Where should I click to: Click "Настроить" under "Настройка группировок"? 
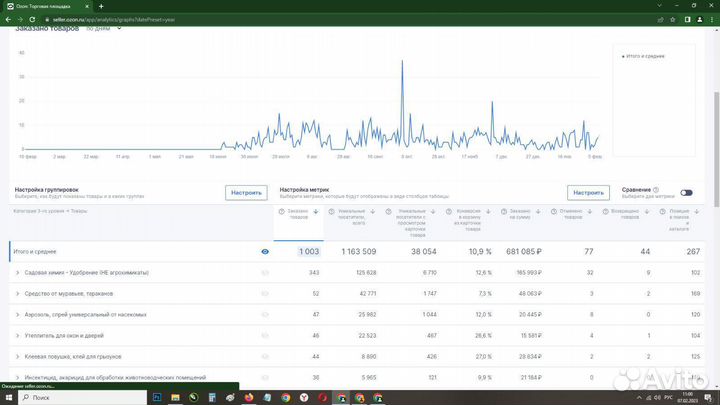[246, 193]
